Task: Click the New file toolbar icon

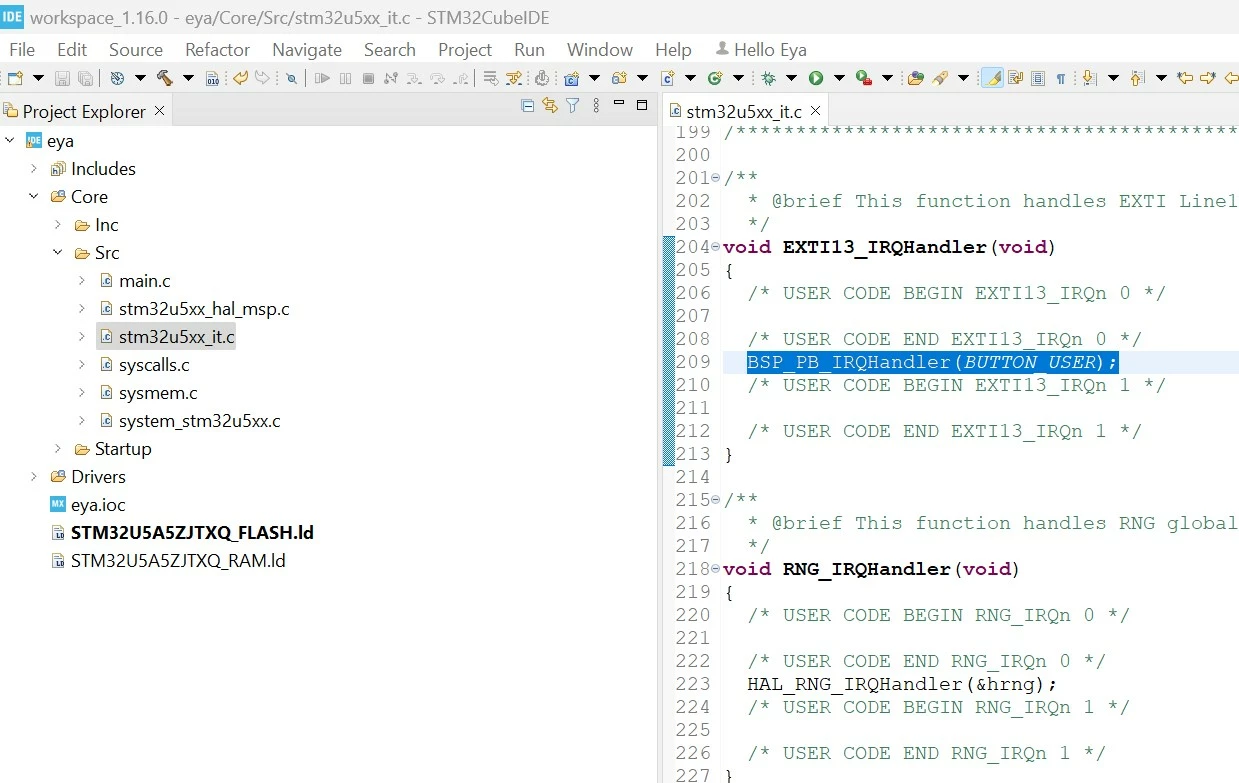Action: 15,78
